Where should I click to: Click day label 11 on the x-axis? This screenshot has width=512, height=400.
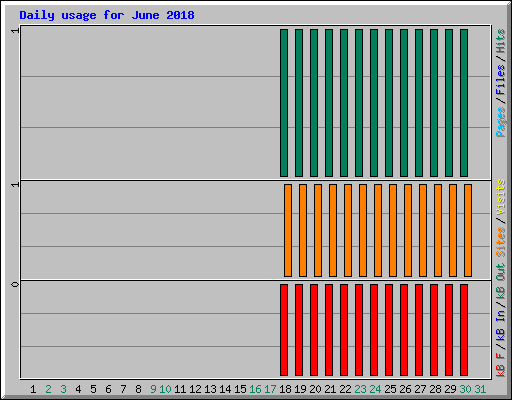[180, 389]
